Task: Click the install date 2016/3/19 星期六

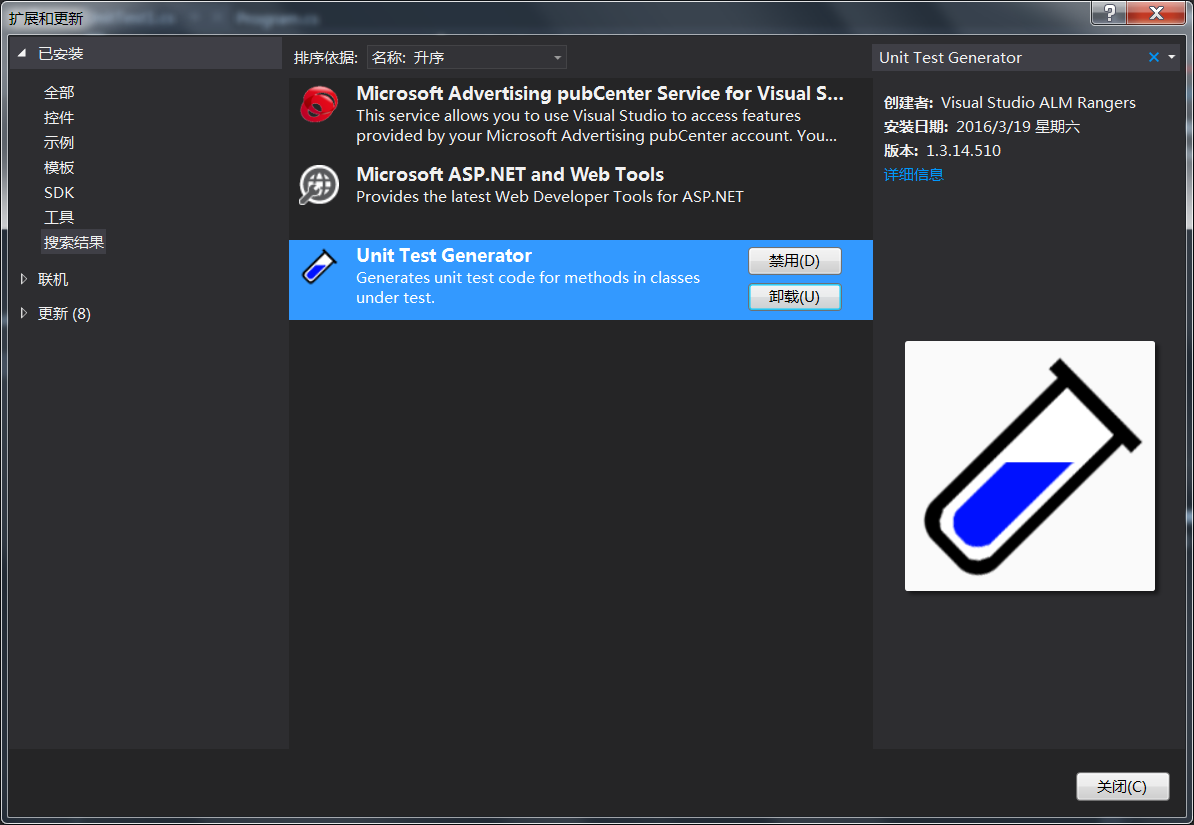Action: coord(1018,126)
